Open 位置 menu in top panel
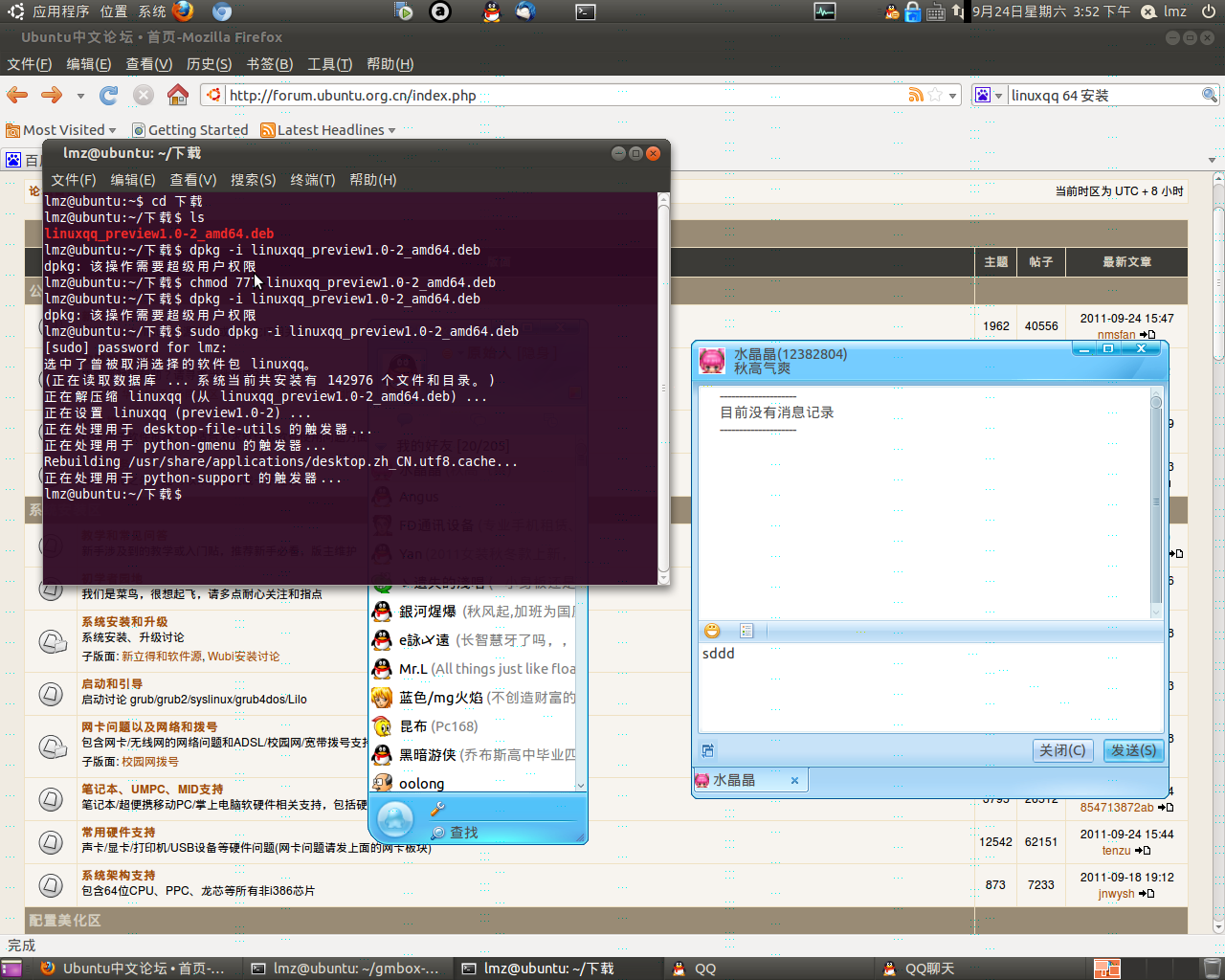1225x980 pixels. [x=113, y=11]
